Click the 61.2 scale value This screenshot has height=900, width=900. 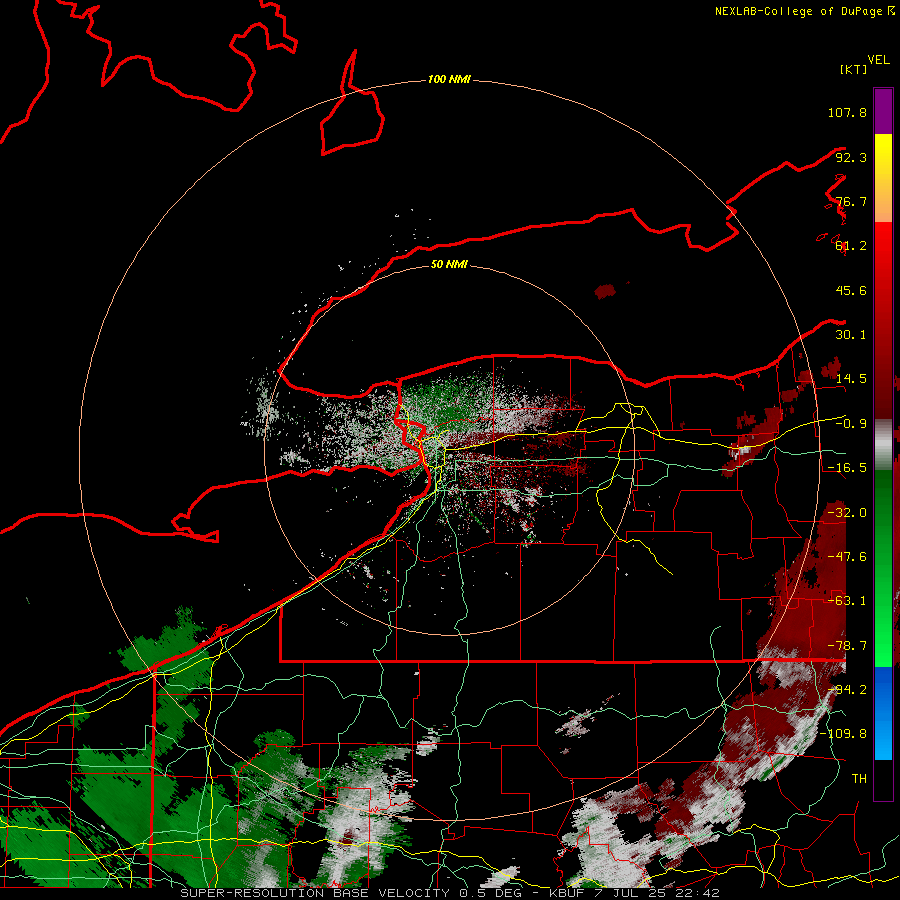point(851,246)
